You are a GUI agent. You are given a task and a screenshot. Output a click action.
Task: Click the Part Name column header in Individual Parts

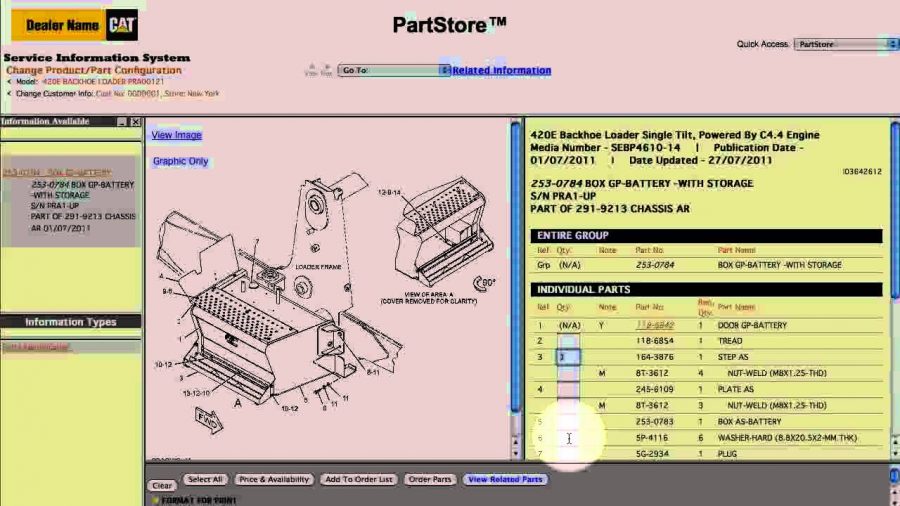tap(736, 307)
